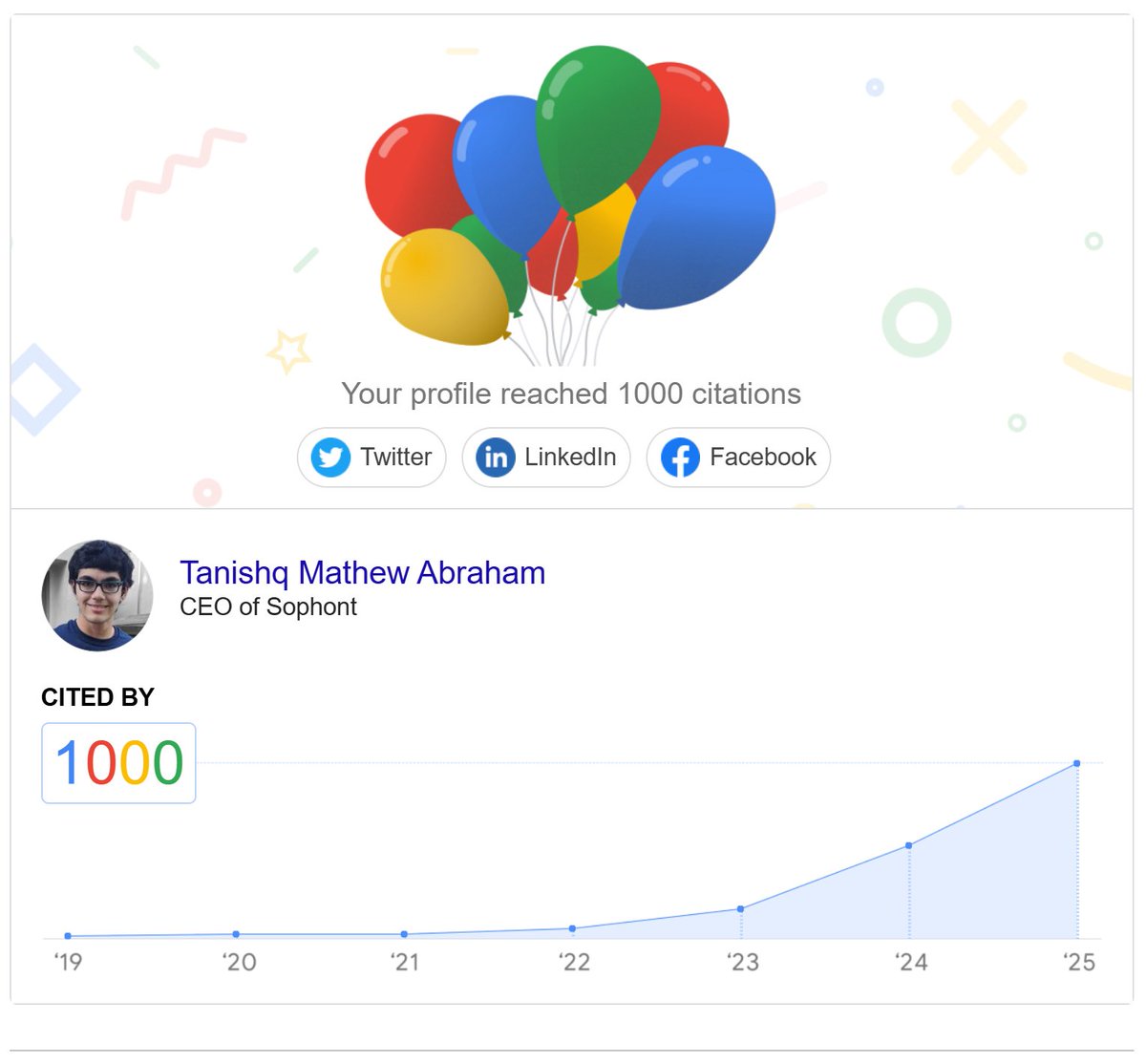Click the "Your profile reached 1000 citations" text
The image size is (1146, 1064).
[x=571, y=394]
